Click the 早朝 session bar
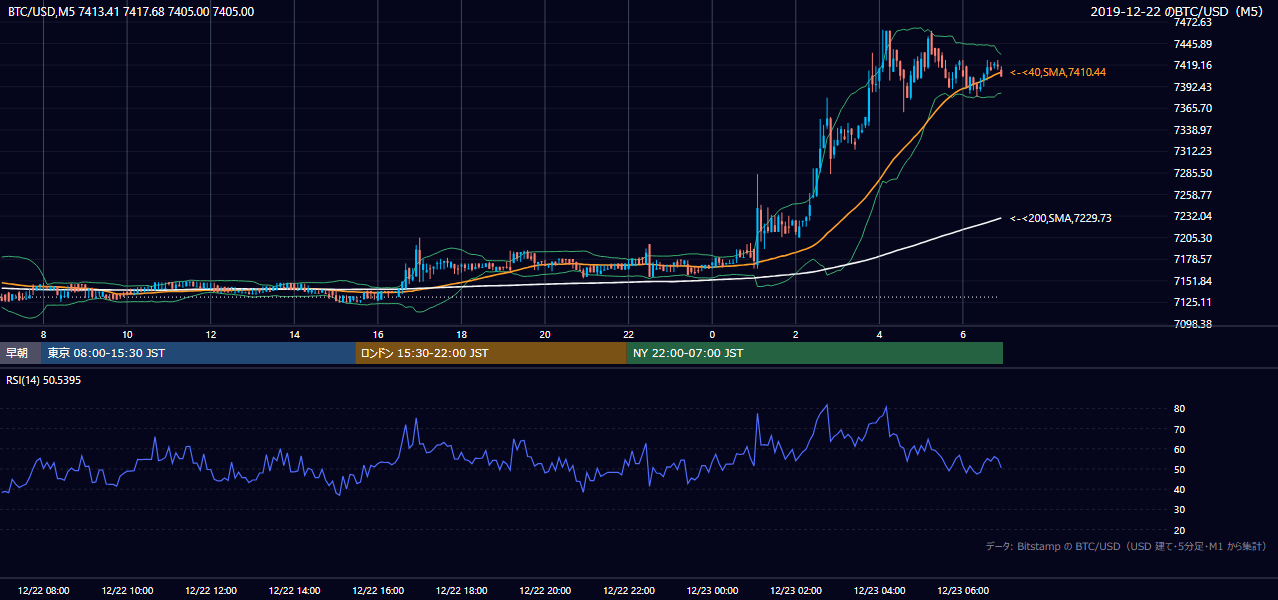Viewport: 1278px width, 600px height. click(20, 353)
